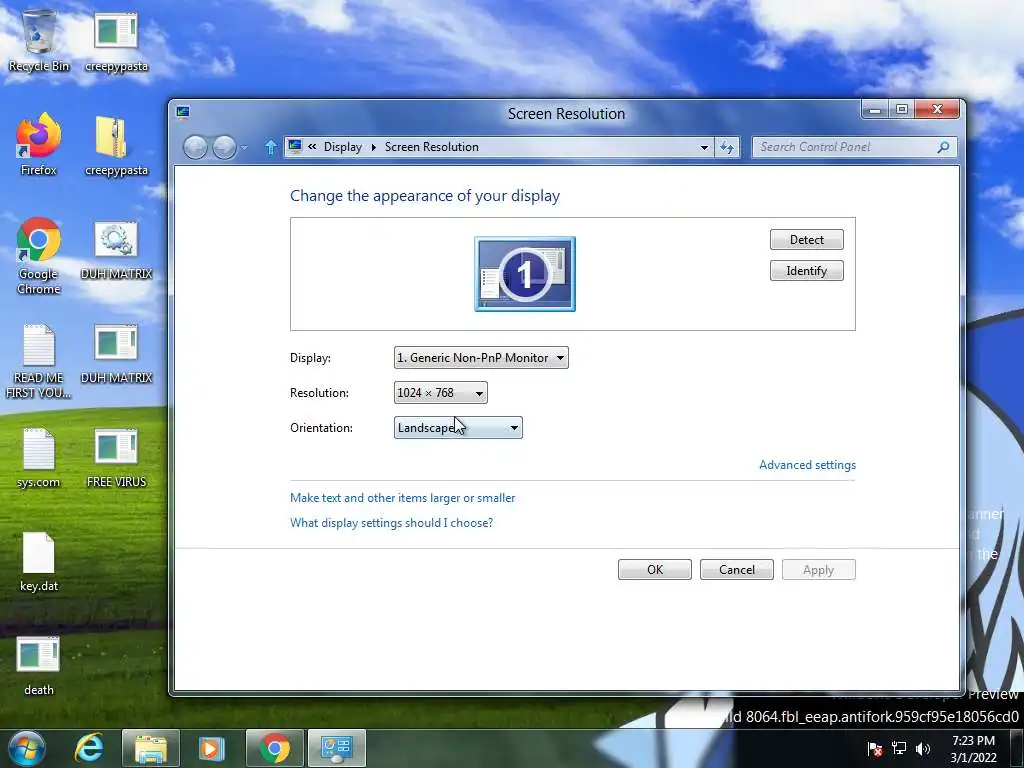
Task: Open the Resolution dropdown
Action: coord(441,392)
